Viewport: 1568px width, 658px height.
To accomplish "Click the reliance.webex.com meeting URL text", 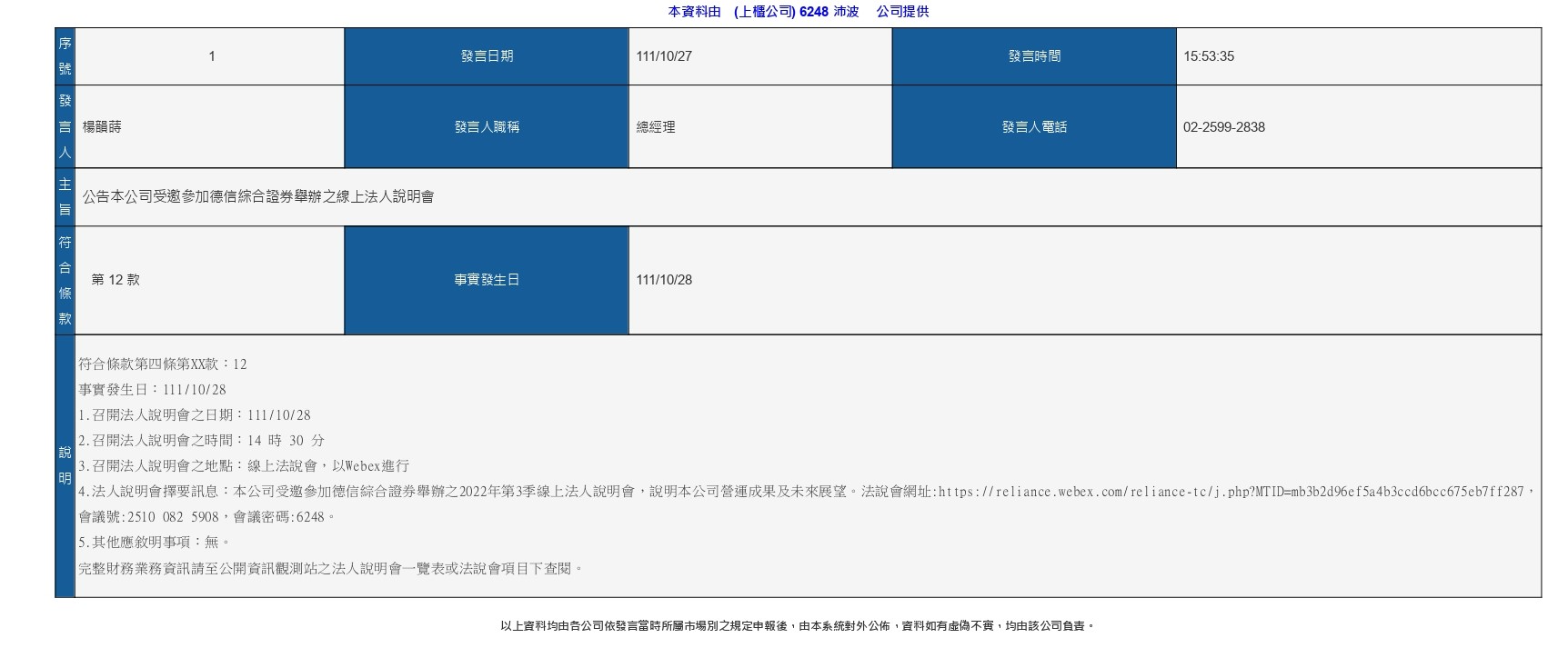I will [1231, 492].
